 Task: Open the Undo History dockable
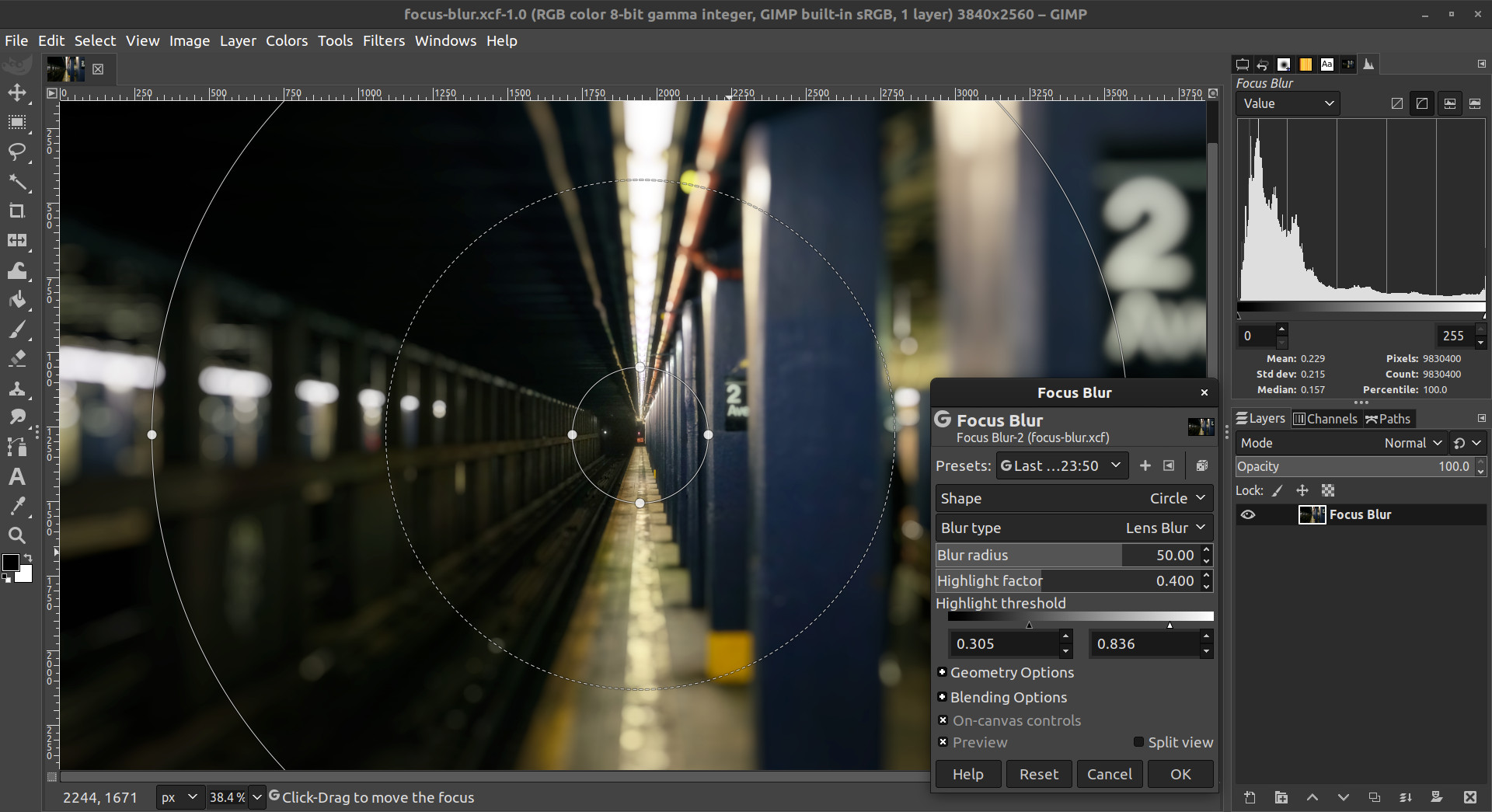pos(1263,64)
